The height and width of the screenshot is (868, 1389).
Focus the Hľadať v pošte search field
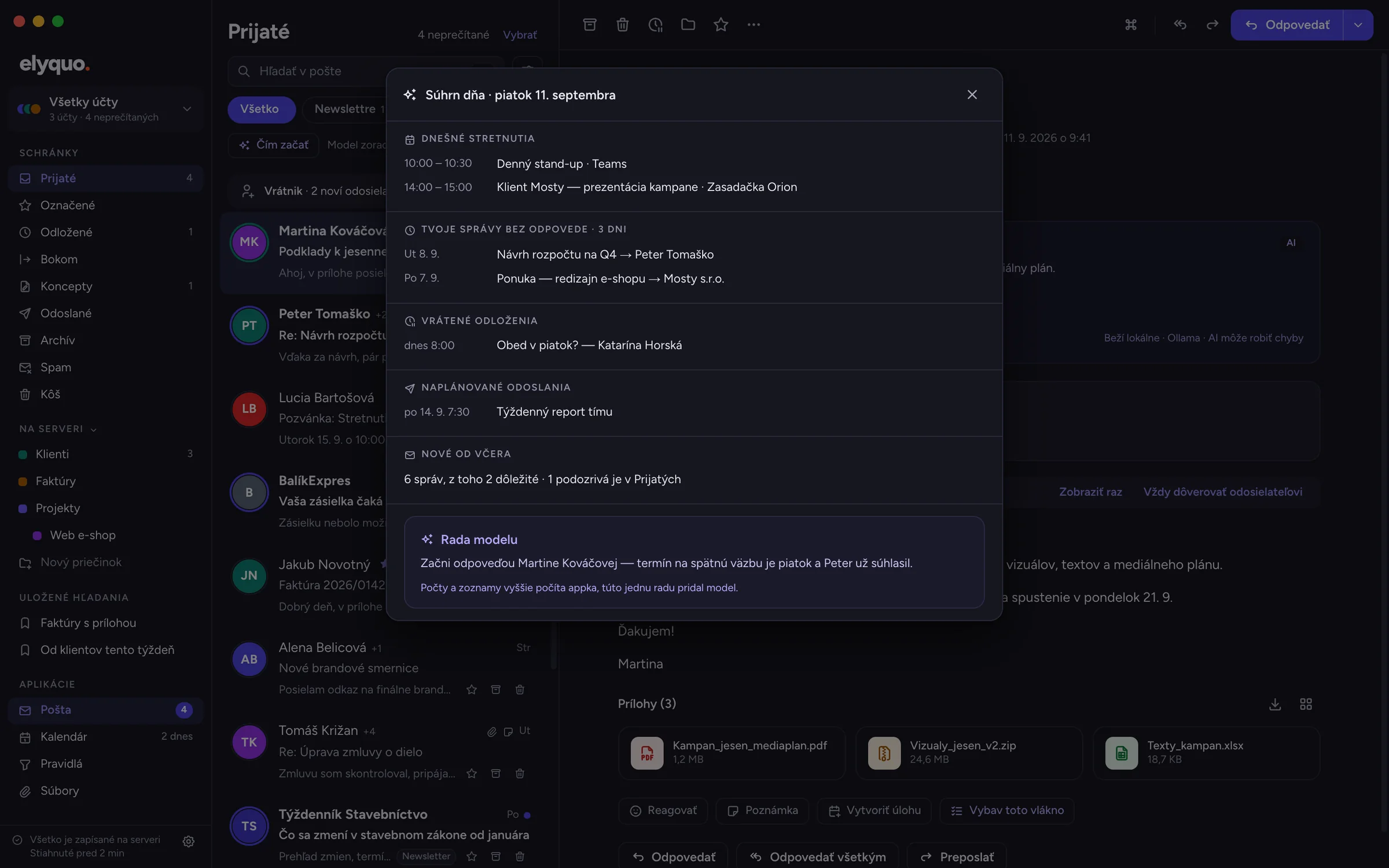[365, 71]
